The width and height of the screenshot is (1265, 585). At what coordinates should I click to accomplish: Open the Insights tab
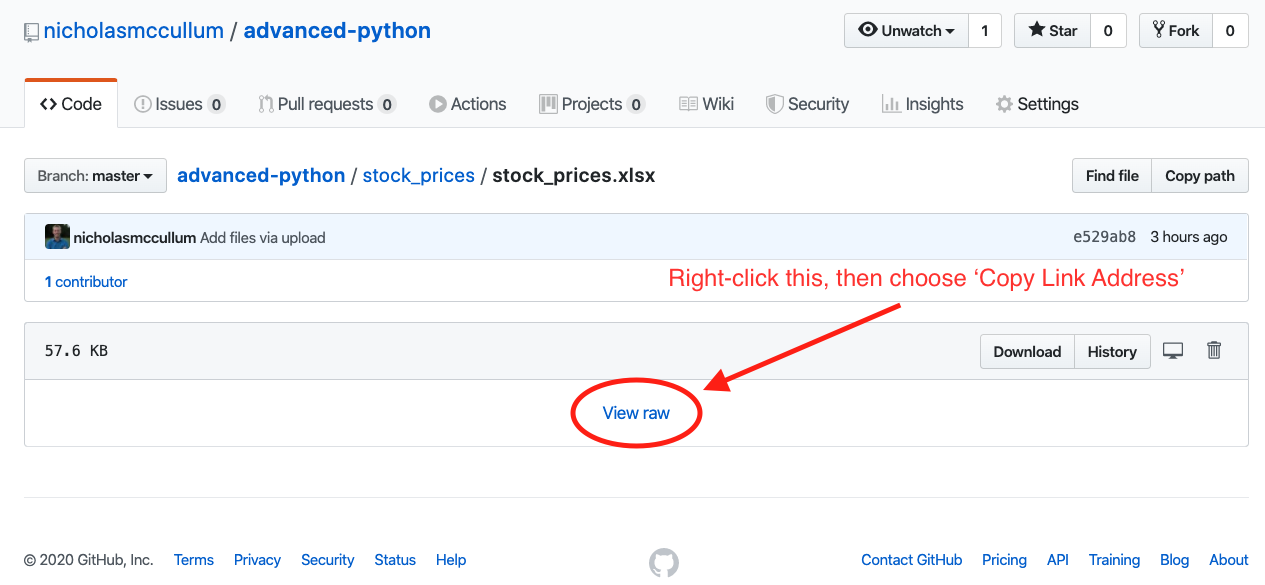tap(923, 104)
